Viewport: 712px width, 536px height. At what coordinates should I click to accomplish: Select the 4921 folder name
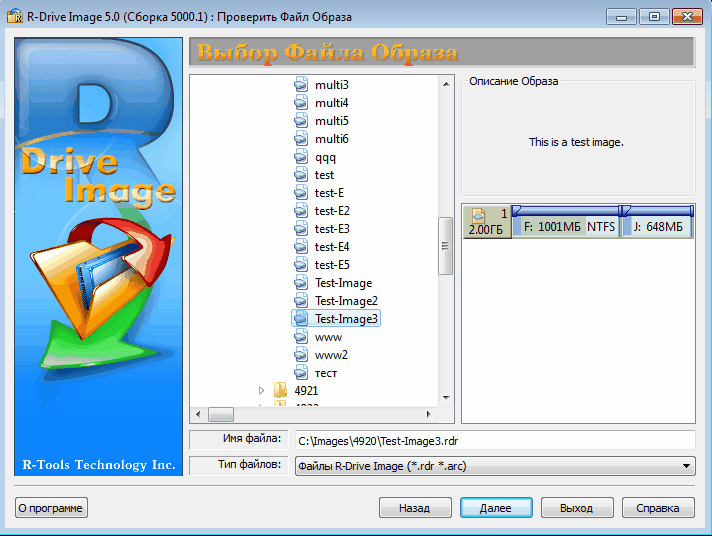coord(307,391)
